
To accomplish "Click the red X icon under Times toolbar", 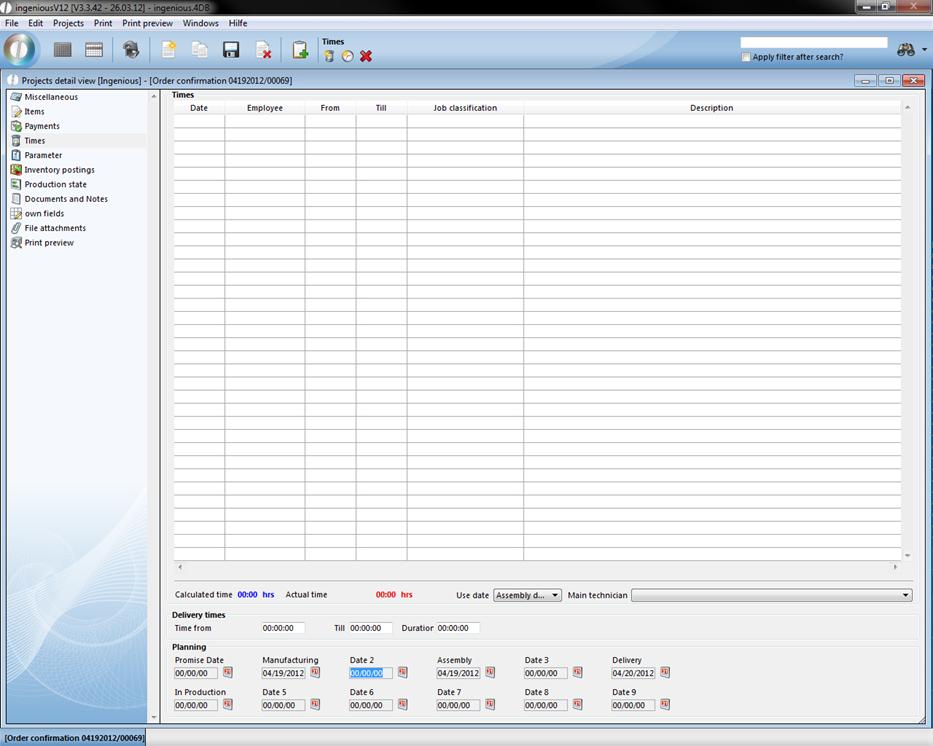I will click(366, 56).
